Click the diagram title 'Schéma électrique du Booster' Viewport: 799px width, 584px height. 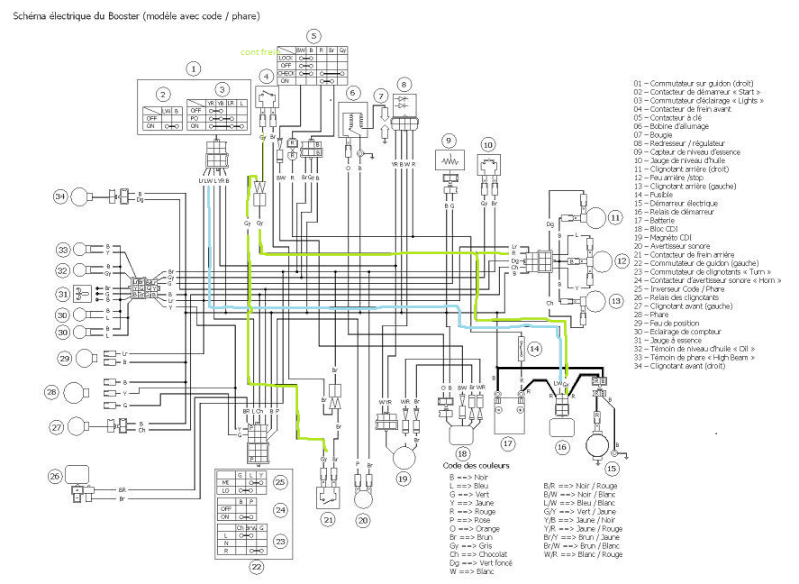[x=76, y=16]
